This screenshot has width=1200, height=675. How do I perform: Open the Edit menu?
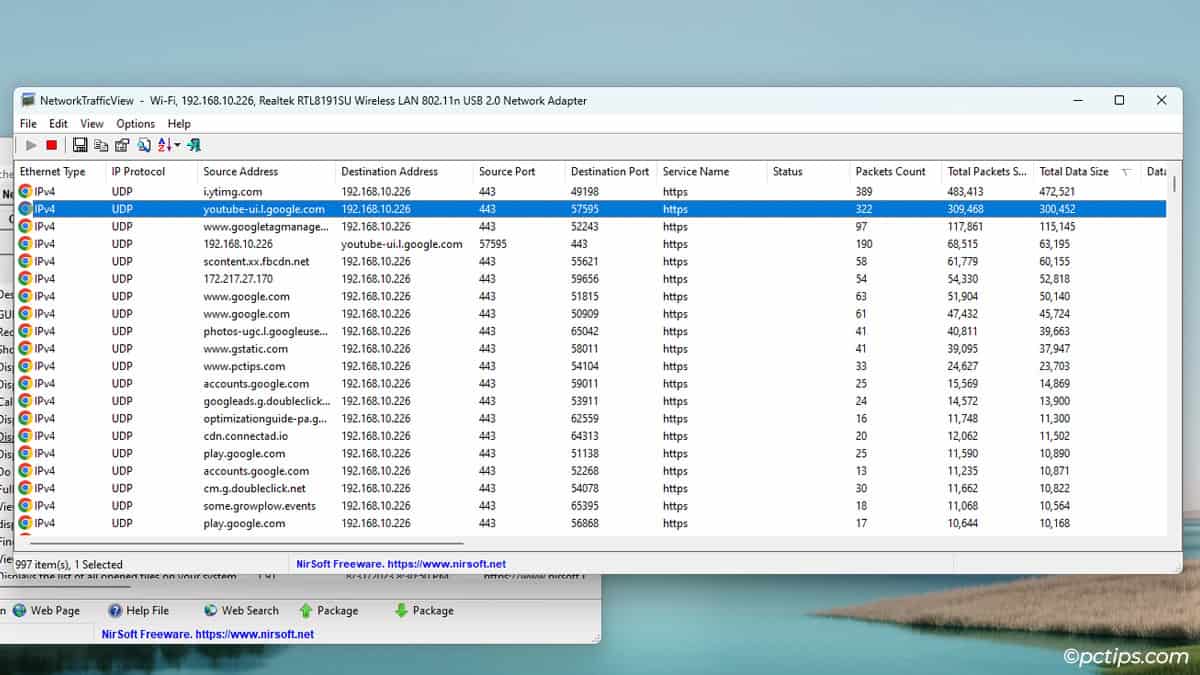59,124
